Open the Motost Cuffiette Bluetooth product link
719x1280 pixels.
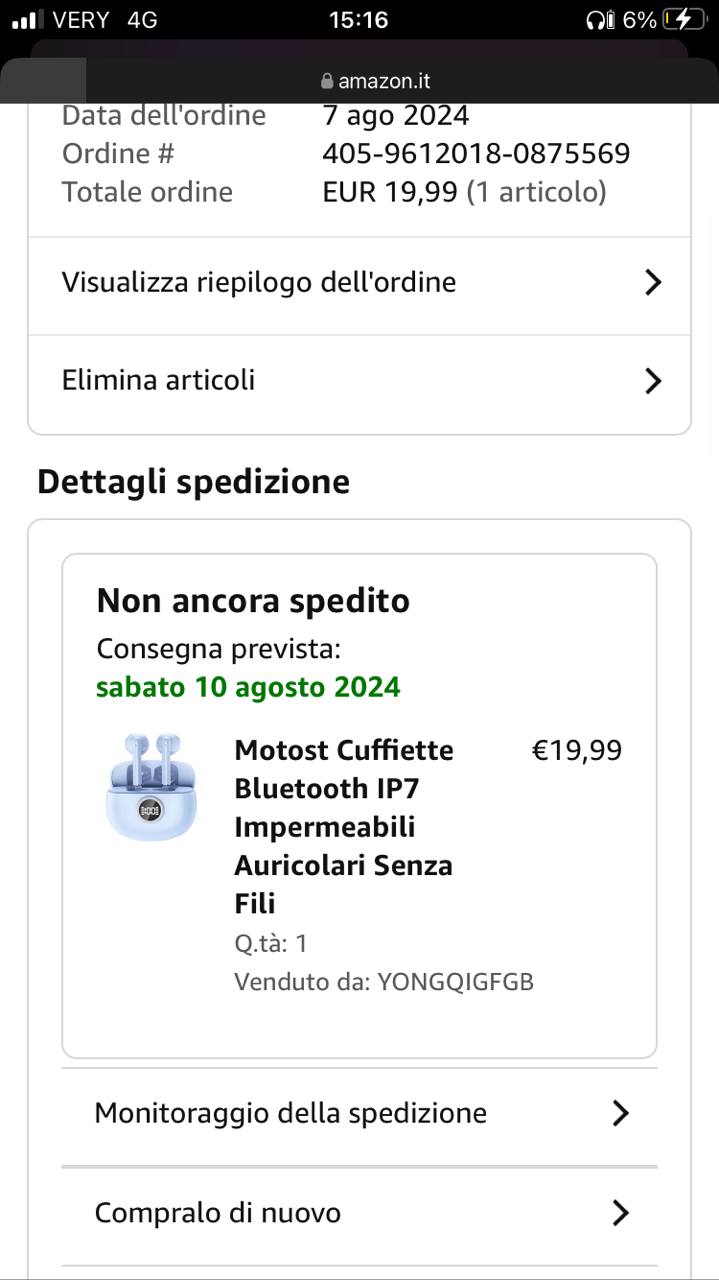tap(344, 826)
